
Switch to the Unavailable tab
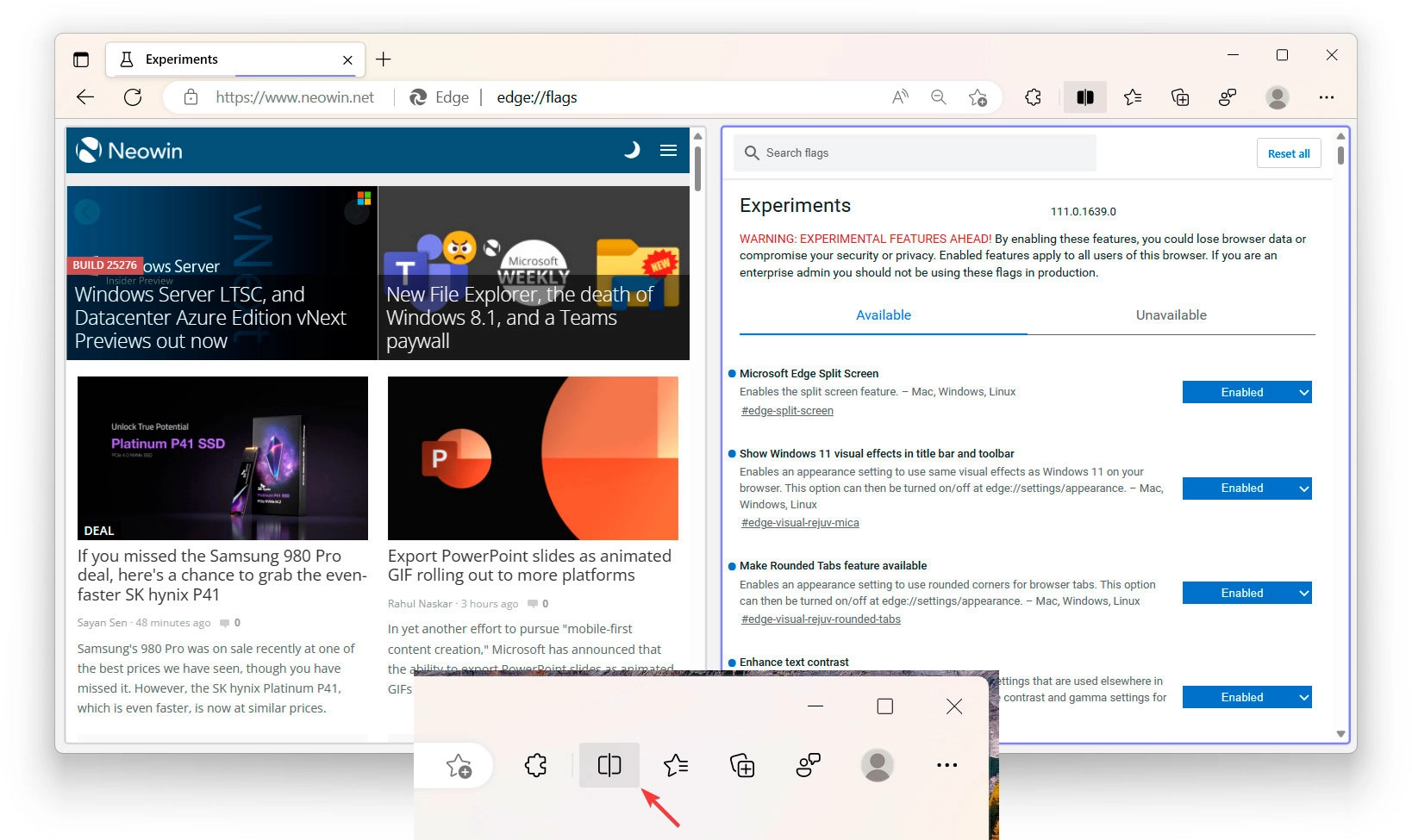1171,315
